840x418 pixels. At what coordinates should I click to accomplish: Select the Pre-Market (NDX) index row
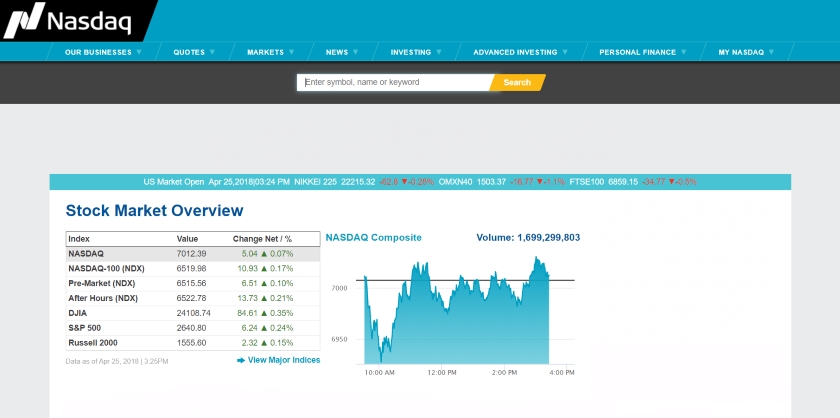click(193, 283)
